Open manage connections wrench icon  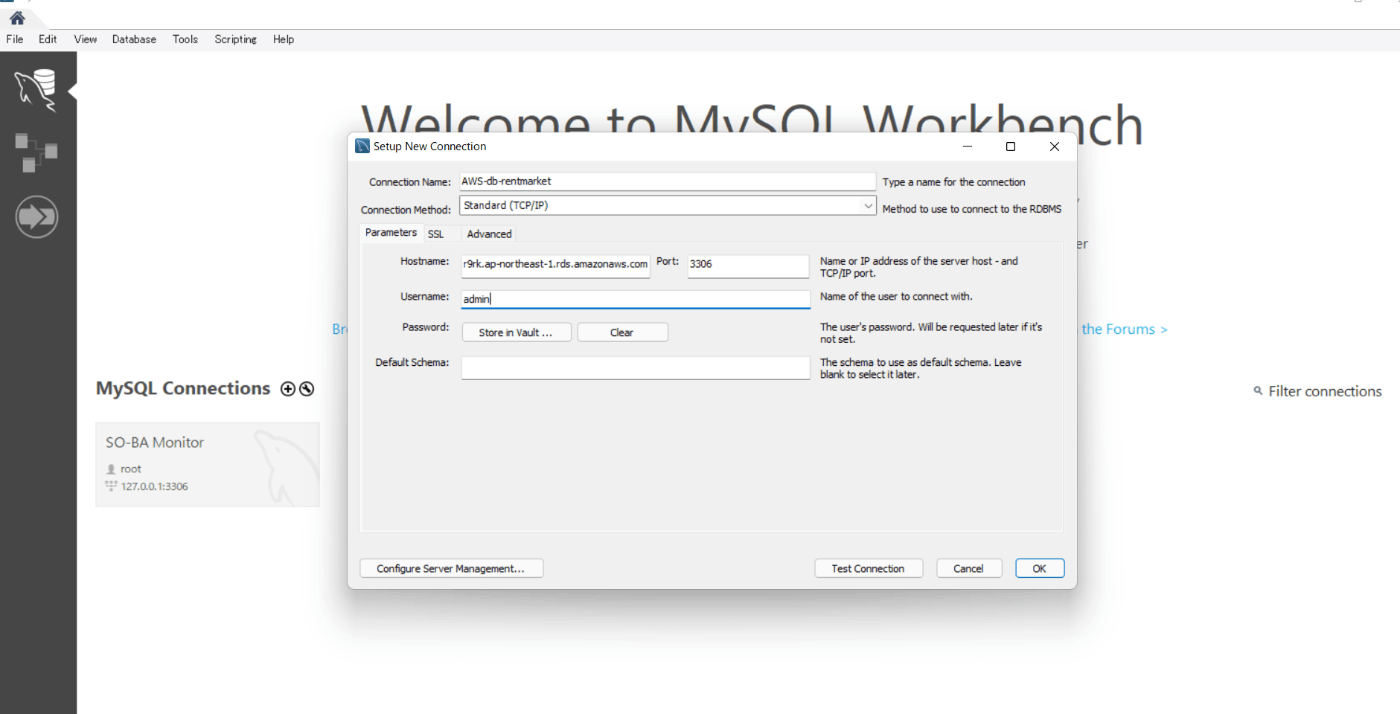[x=307, y=389]
